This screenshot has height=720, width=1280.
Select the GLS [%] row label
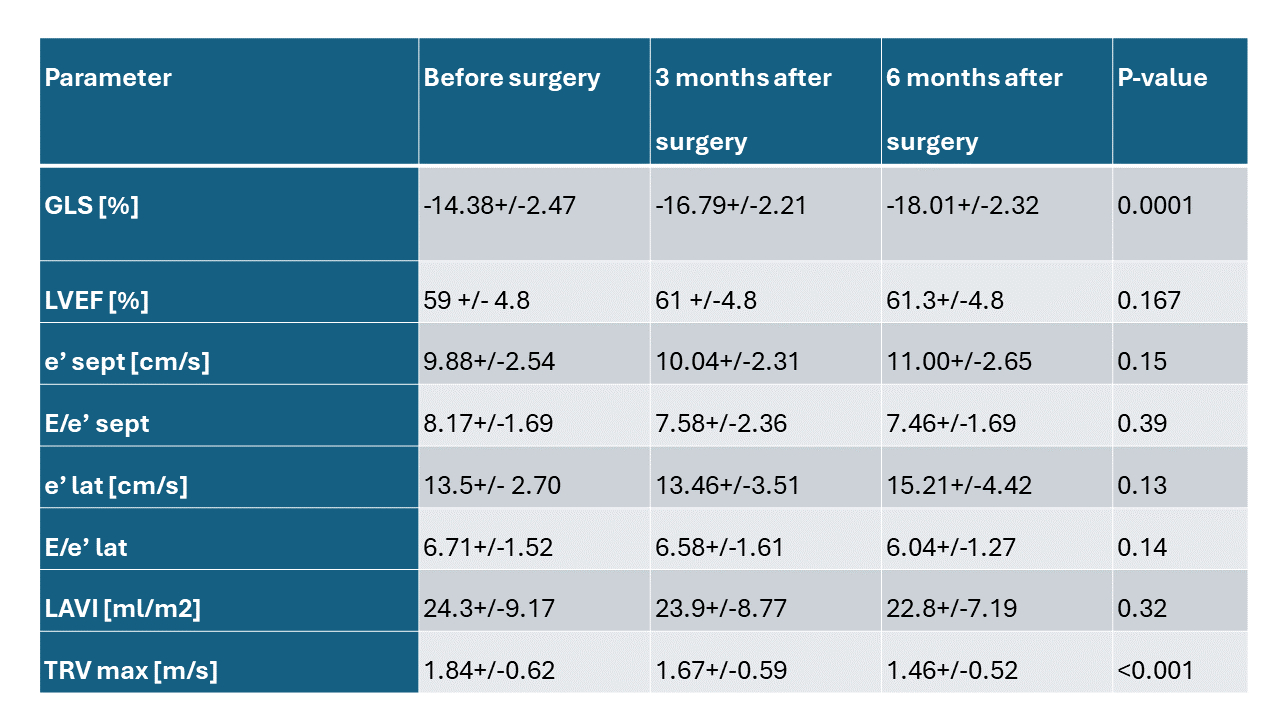92,206
